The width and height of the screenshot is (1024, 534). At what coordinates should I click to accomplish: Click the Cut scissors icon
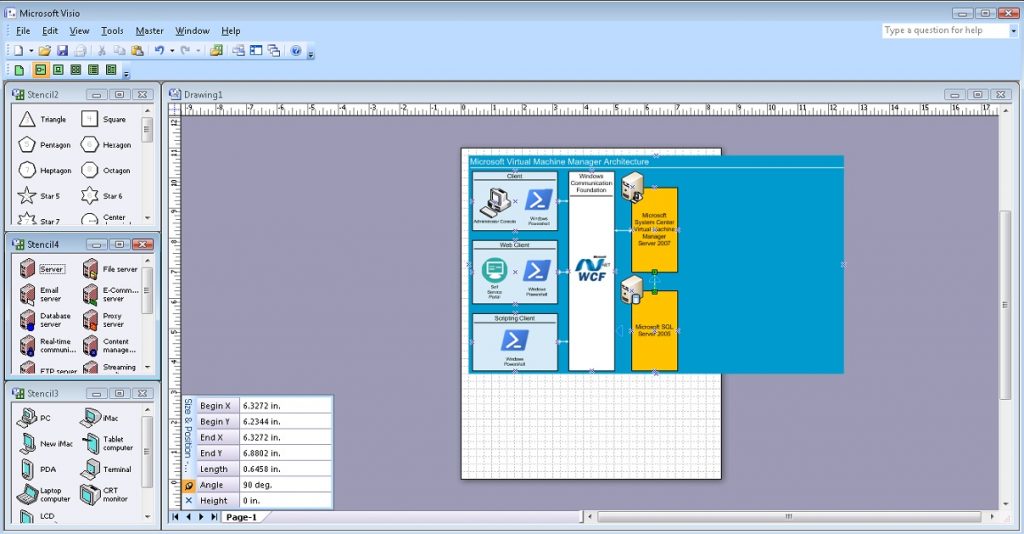click(102, 51)
